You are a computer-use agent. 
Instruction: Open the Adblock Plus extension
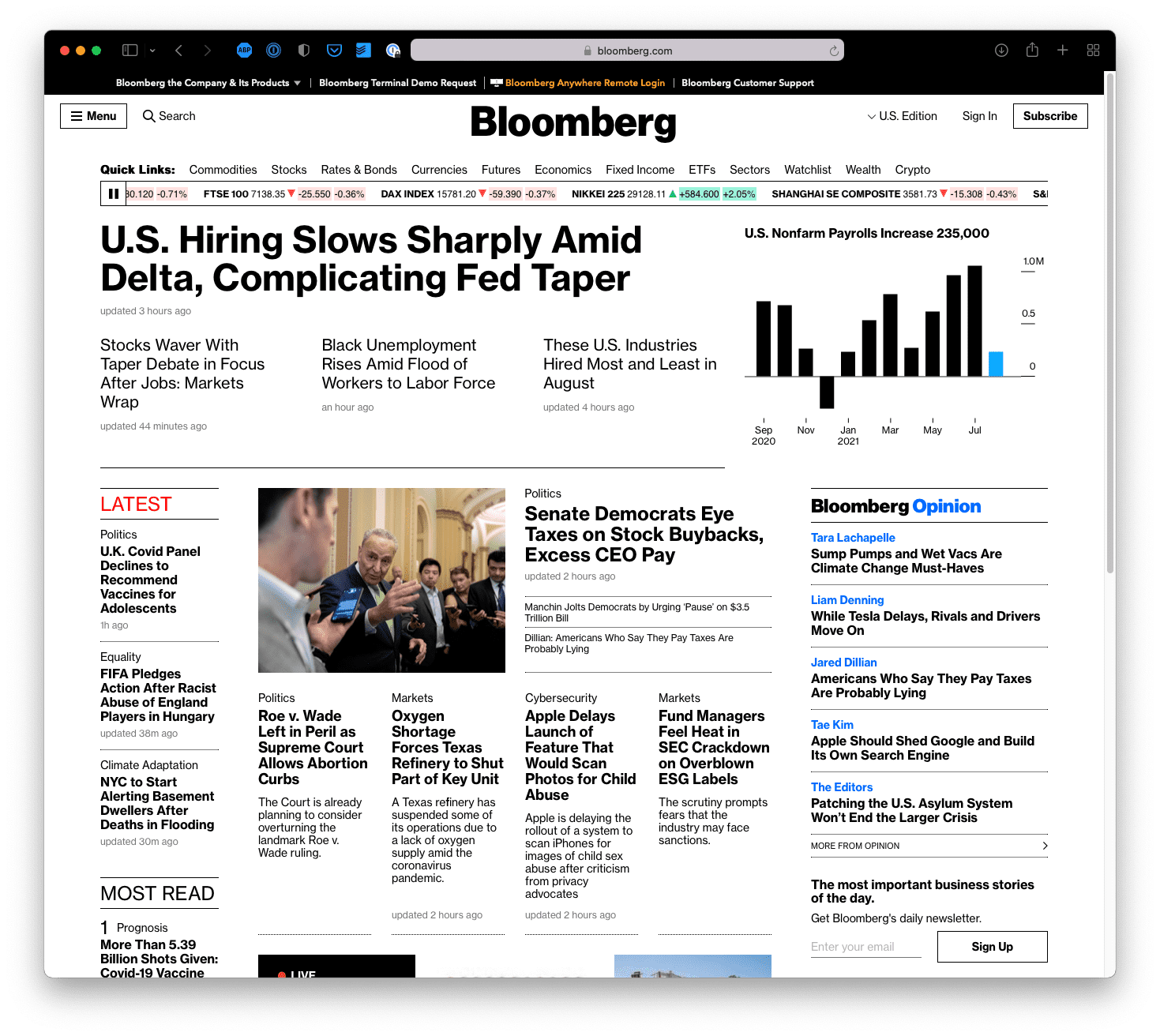[245, 51]
